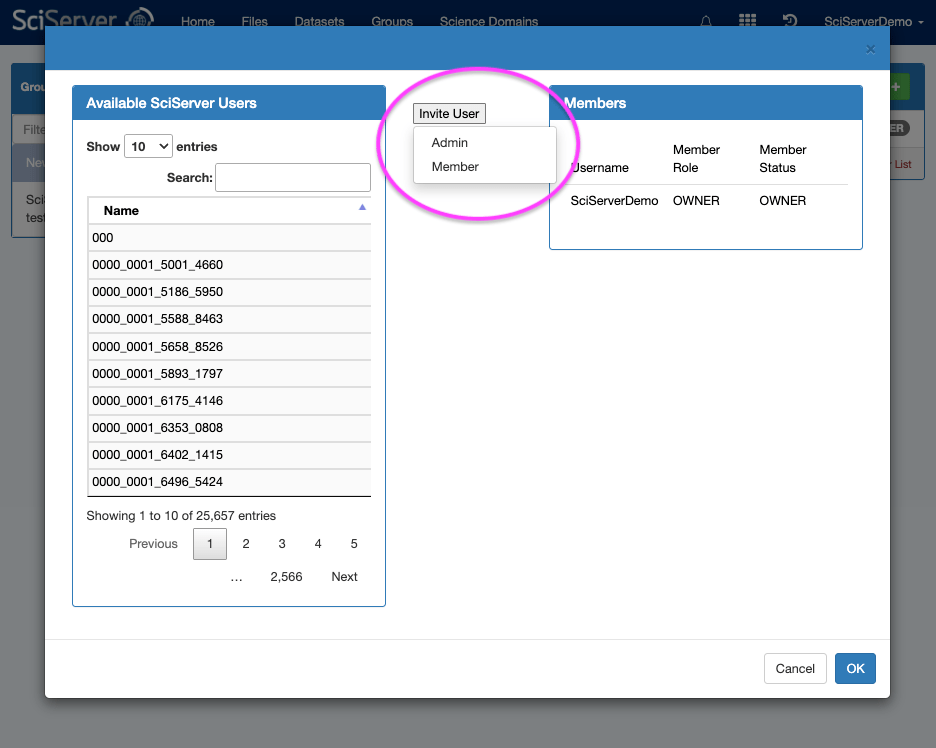Click the Name column sort arrow
This screenshot has width=936, height=748.
tap(362, 207)
